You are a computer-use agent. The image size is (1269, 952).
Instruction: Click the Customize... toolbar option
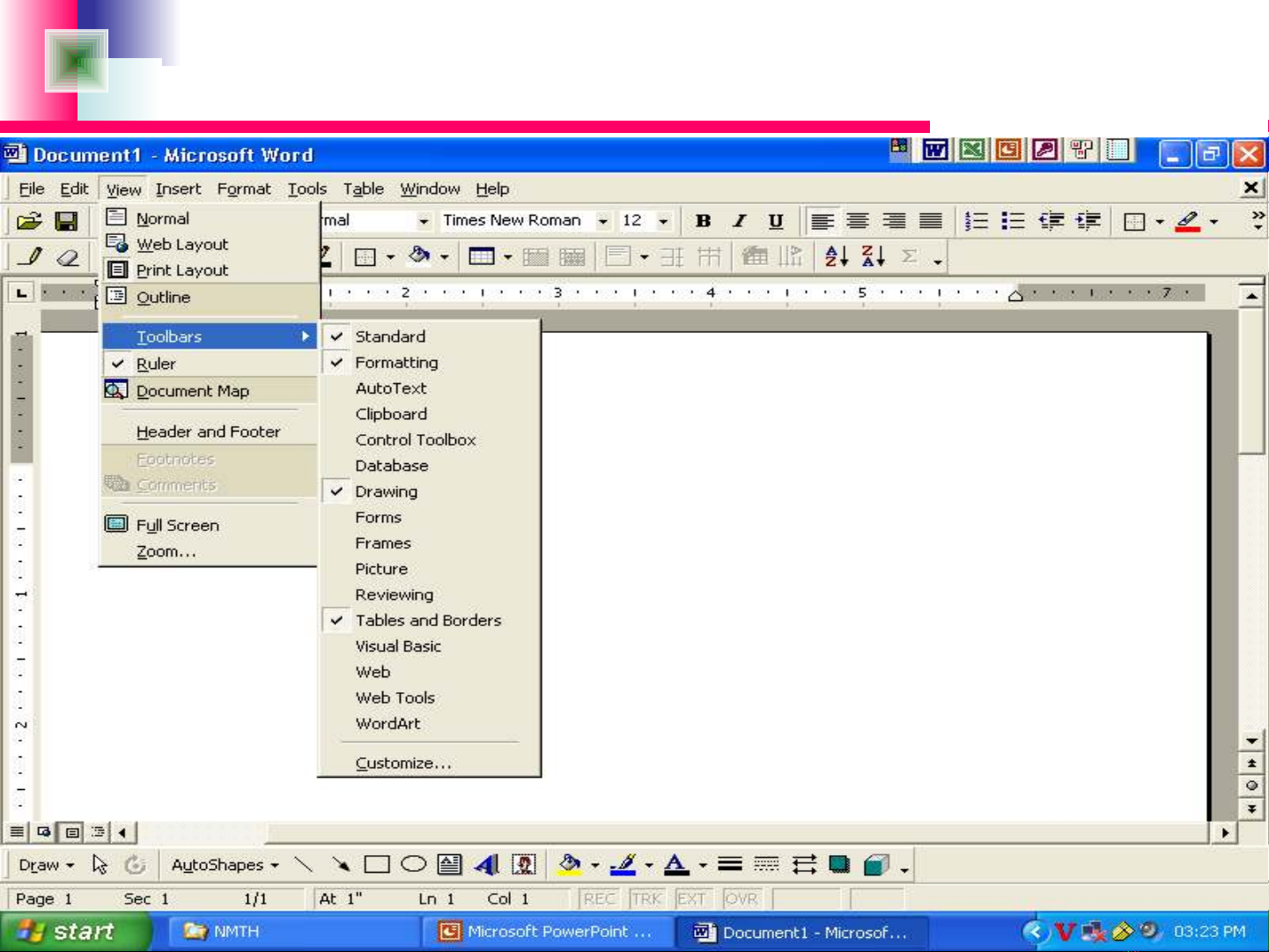403,764
